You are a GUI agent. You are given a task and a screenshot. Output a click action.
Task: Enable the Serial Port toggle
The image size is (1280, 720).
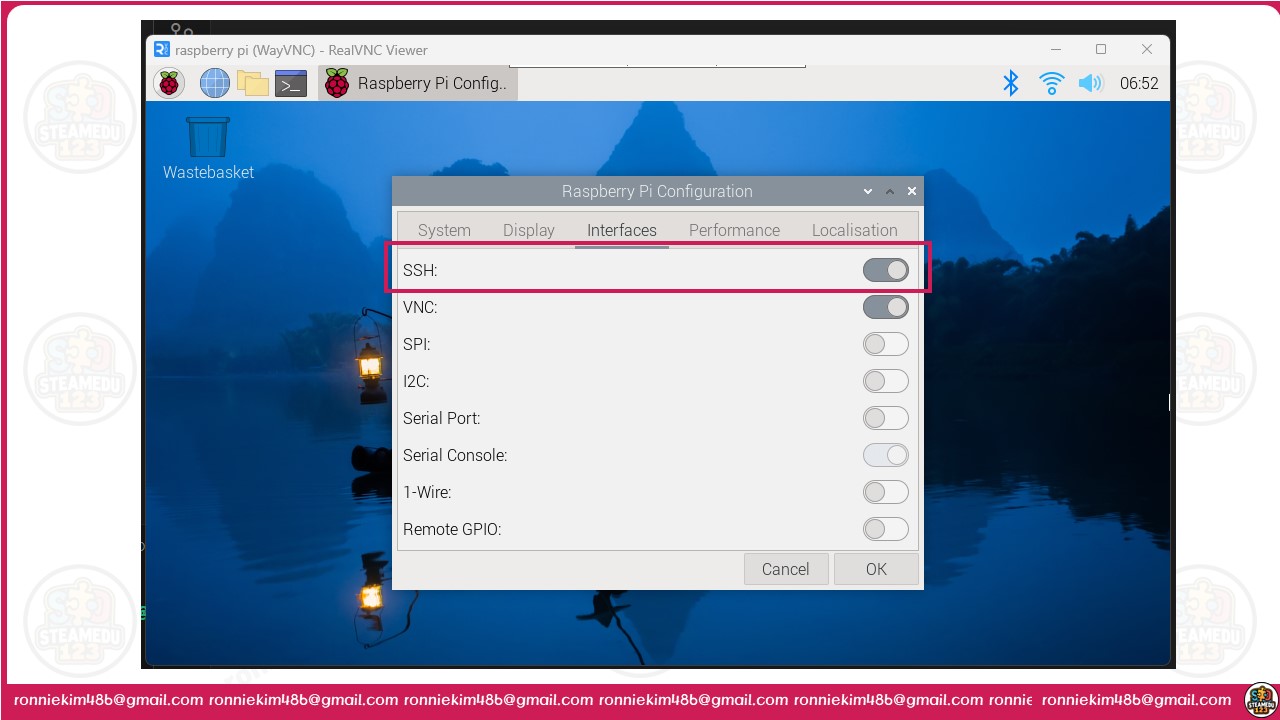coord(886,418)
